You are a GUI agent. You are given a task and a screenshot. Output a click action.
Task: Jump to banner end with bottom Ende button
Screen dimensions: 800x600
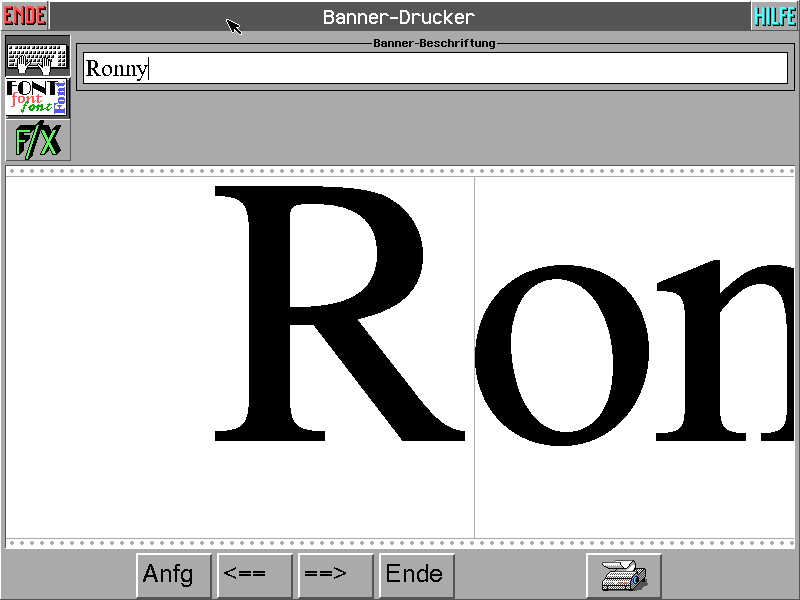tap(417, 575)
